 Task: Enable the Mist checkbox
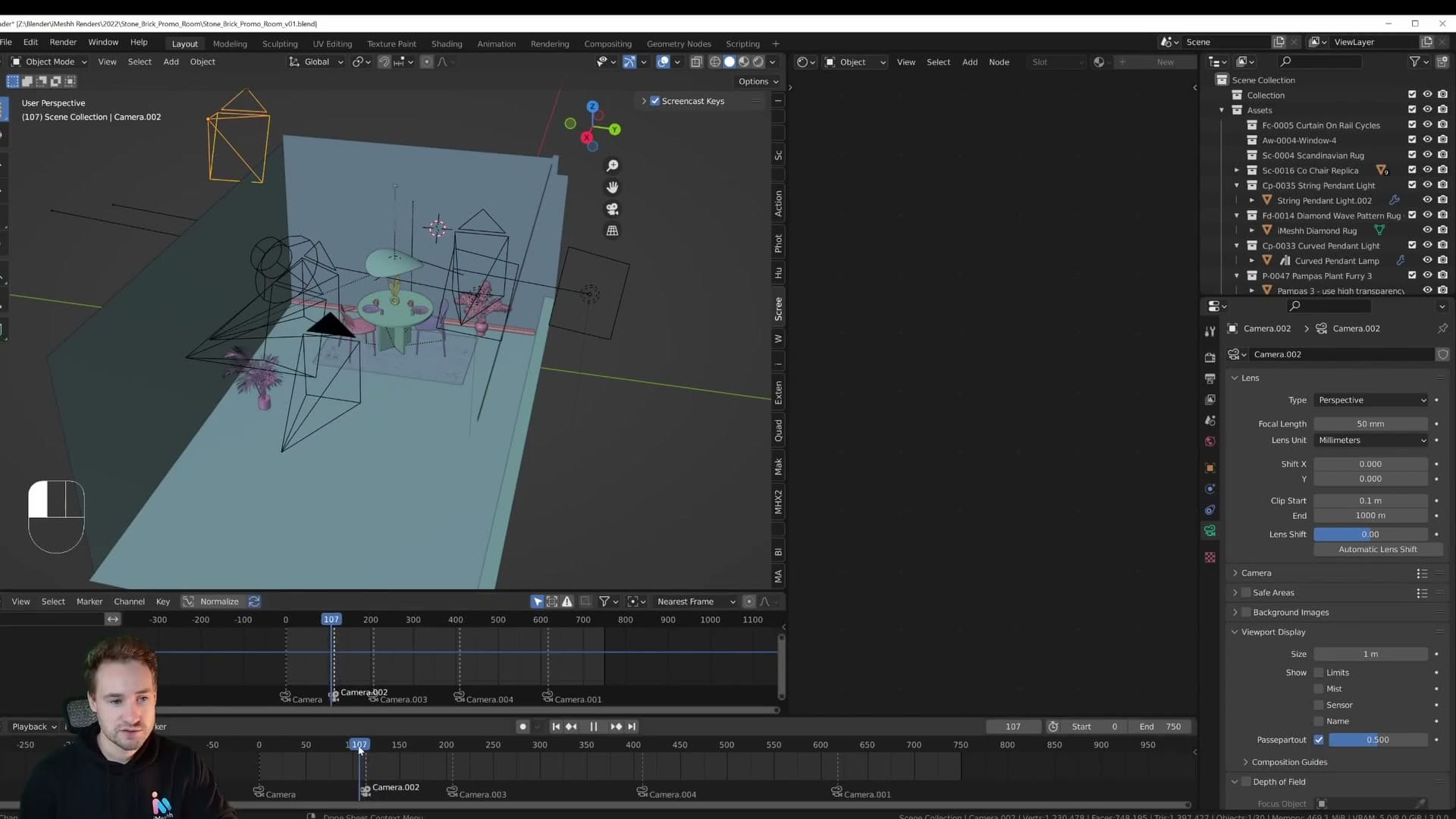pos(1319,689)
